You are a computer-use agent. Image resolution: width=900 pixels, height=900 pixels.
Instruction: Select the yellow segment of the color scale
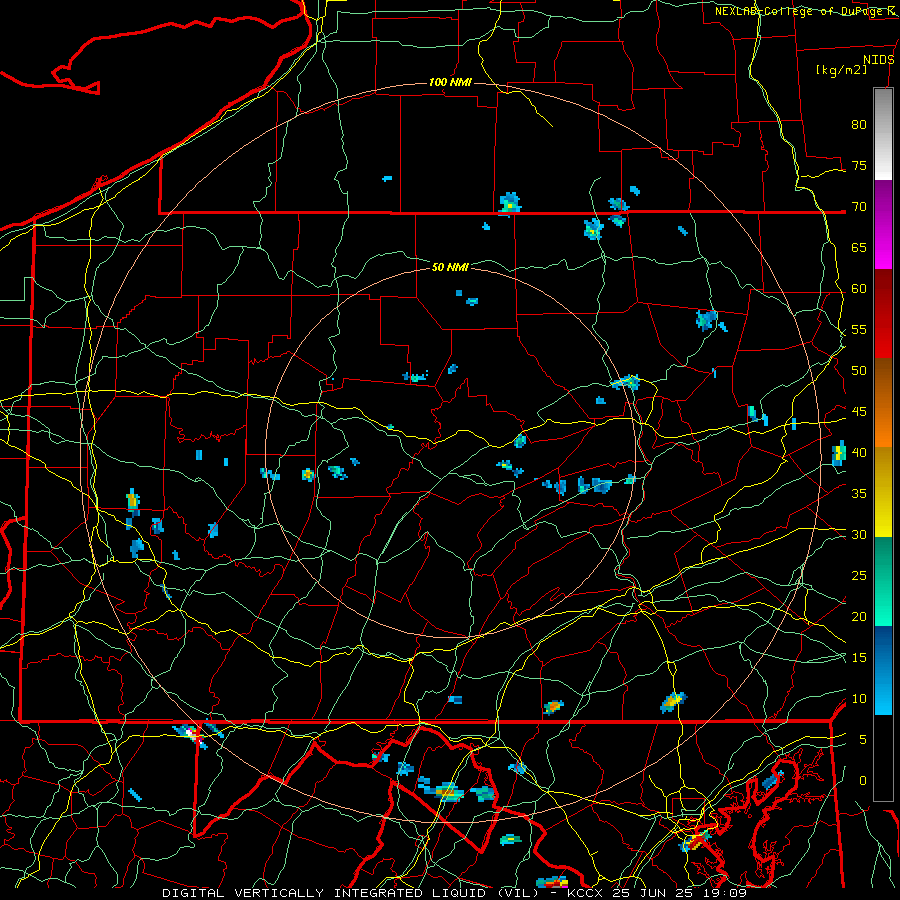coord(883,492)
